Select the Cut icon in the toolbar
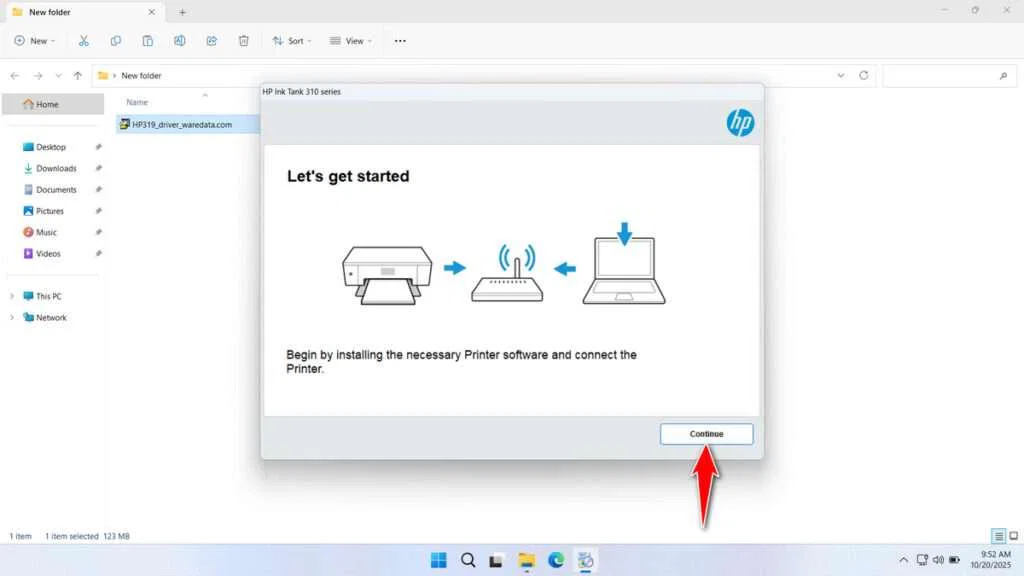This screenshot has width=1024, height=576. 84,40
